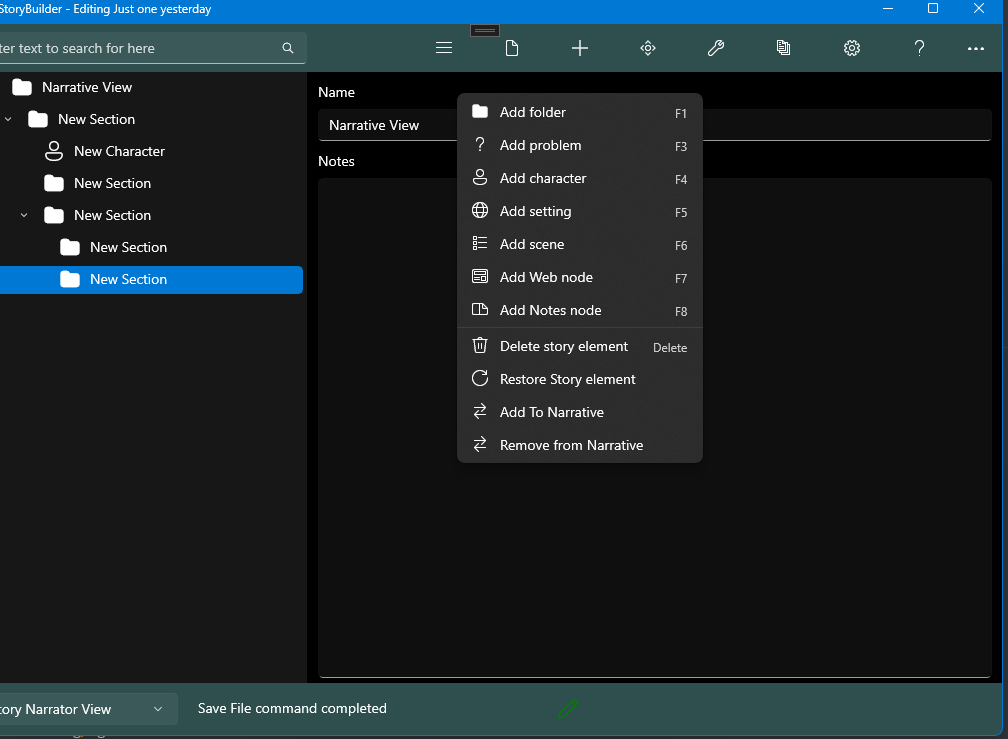Click Restore Story element option
This screenshot has height=739, width=1008.
coord(567,379)
